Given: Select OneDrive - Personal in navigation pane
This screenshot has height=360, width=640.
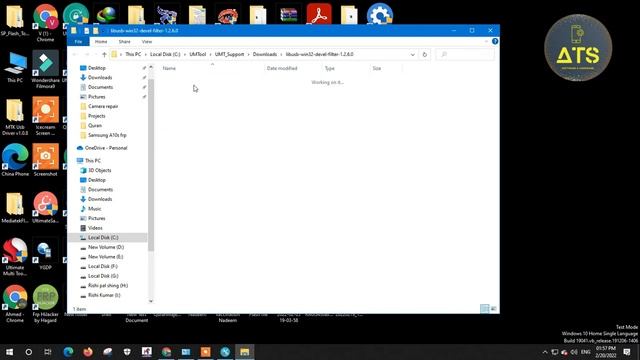Looking at the screenshot, I should (106, 148).
